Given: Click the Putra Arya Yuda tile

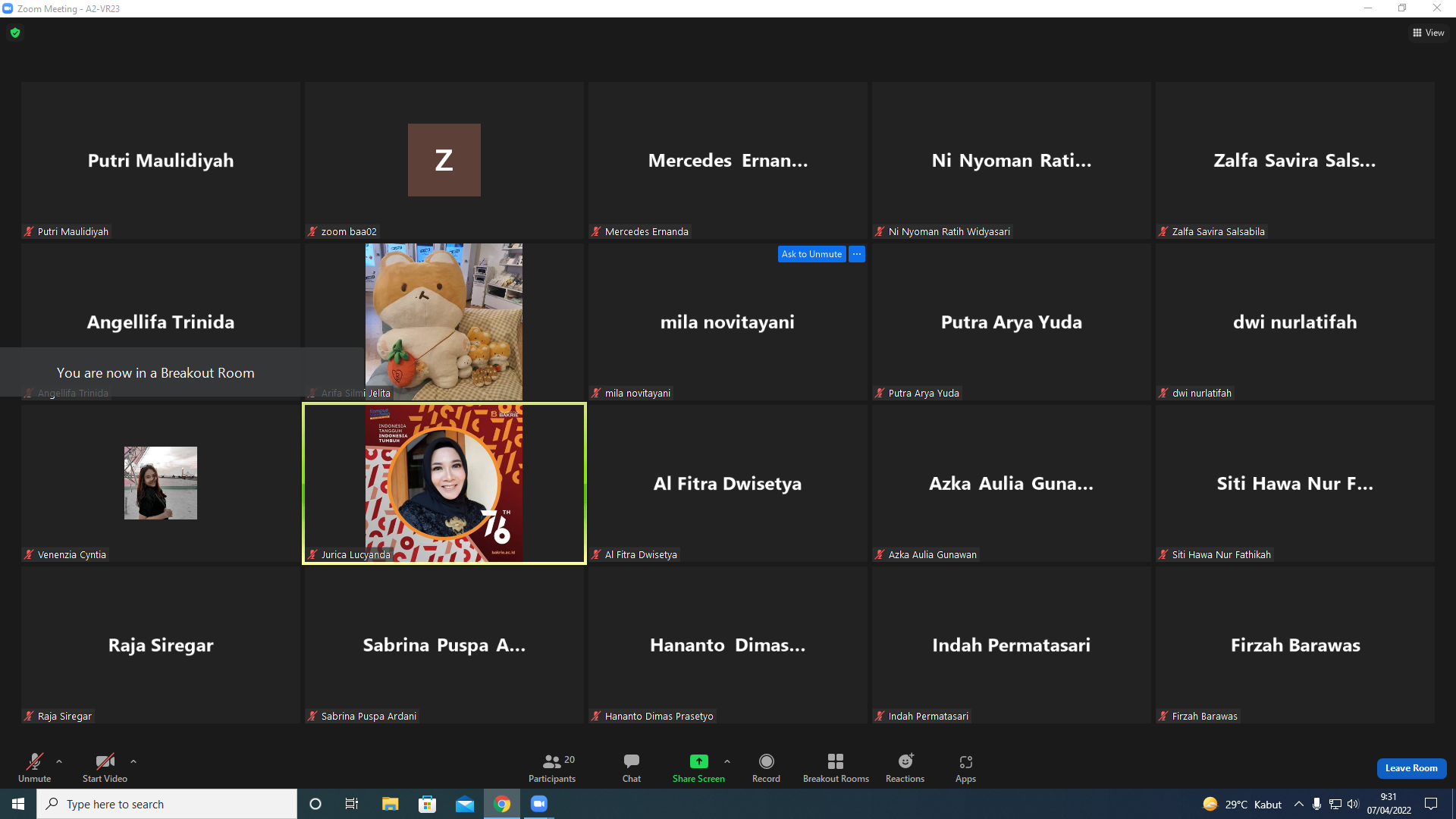Looking at the screenshot, I should click(1012, 322).
